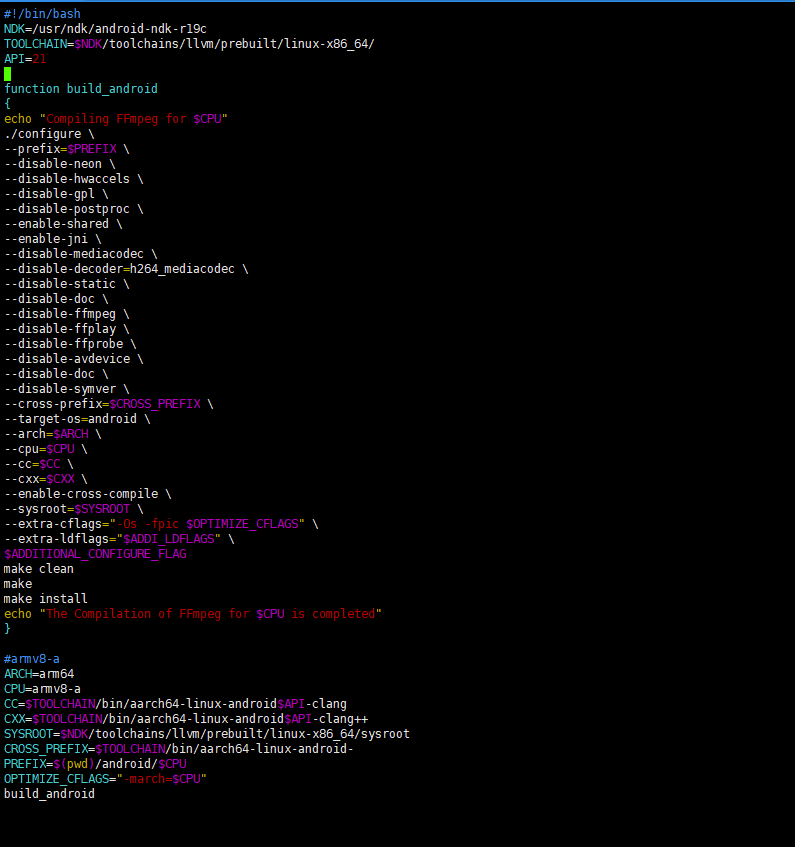Click the --extra-ldflags line
Viewport: 795px width, 847px height.
[119, 539]
